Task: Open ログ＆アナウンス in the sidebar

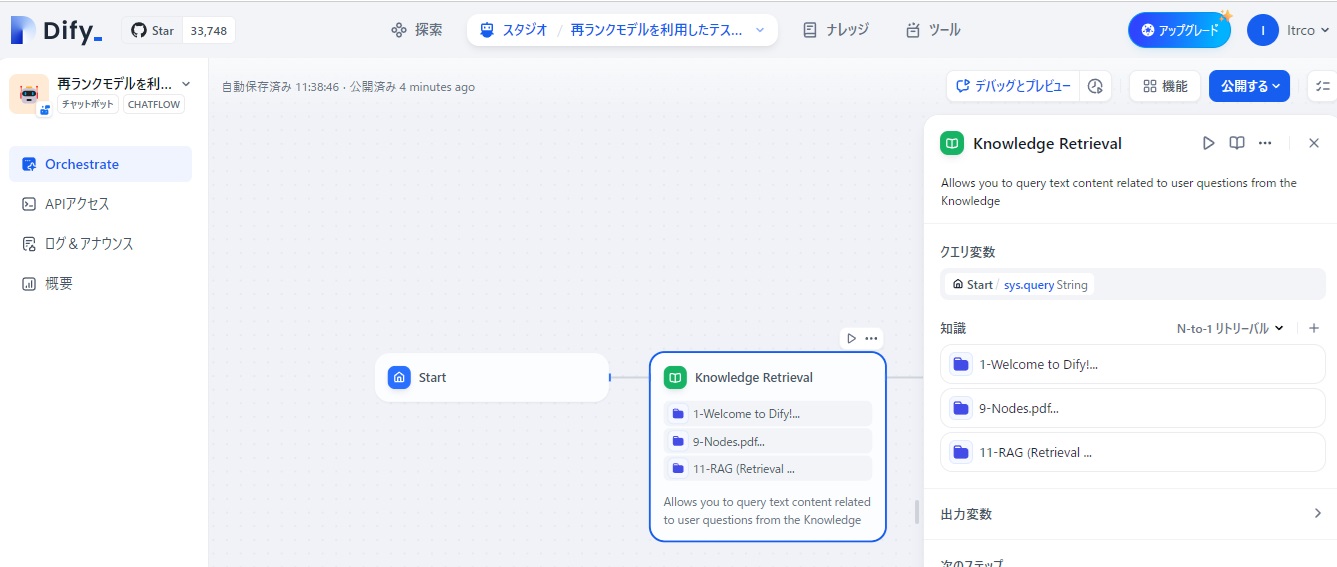Action: 100,244
